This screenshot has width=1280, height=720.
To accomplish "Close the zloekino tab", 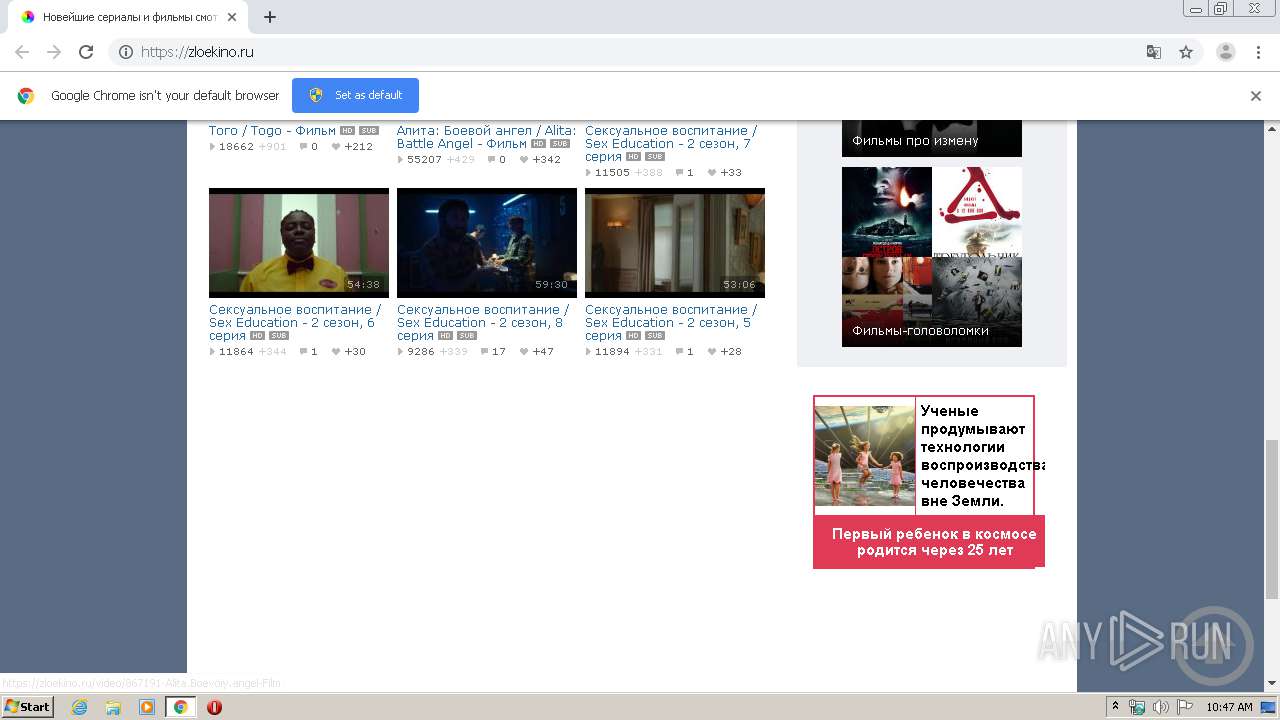I will click(x=232, y=17).
